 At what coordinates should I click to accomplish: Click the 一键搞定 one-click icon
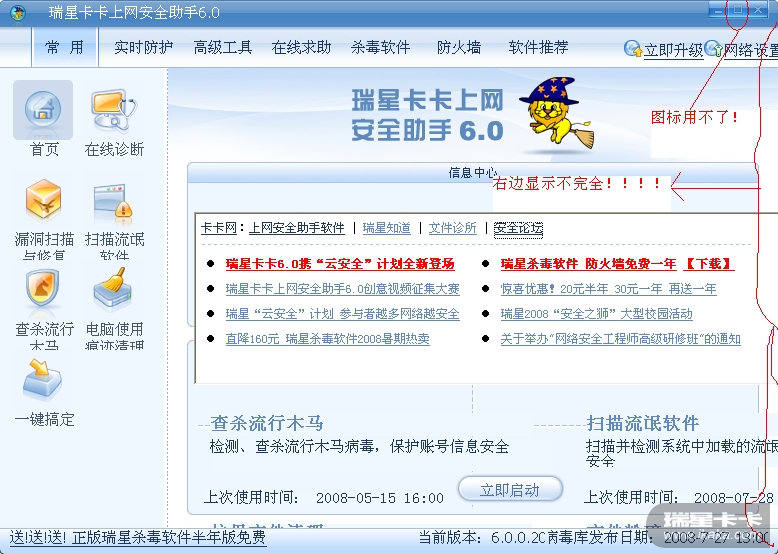pyautogui.click(x=43, y=380)
